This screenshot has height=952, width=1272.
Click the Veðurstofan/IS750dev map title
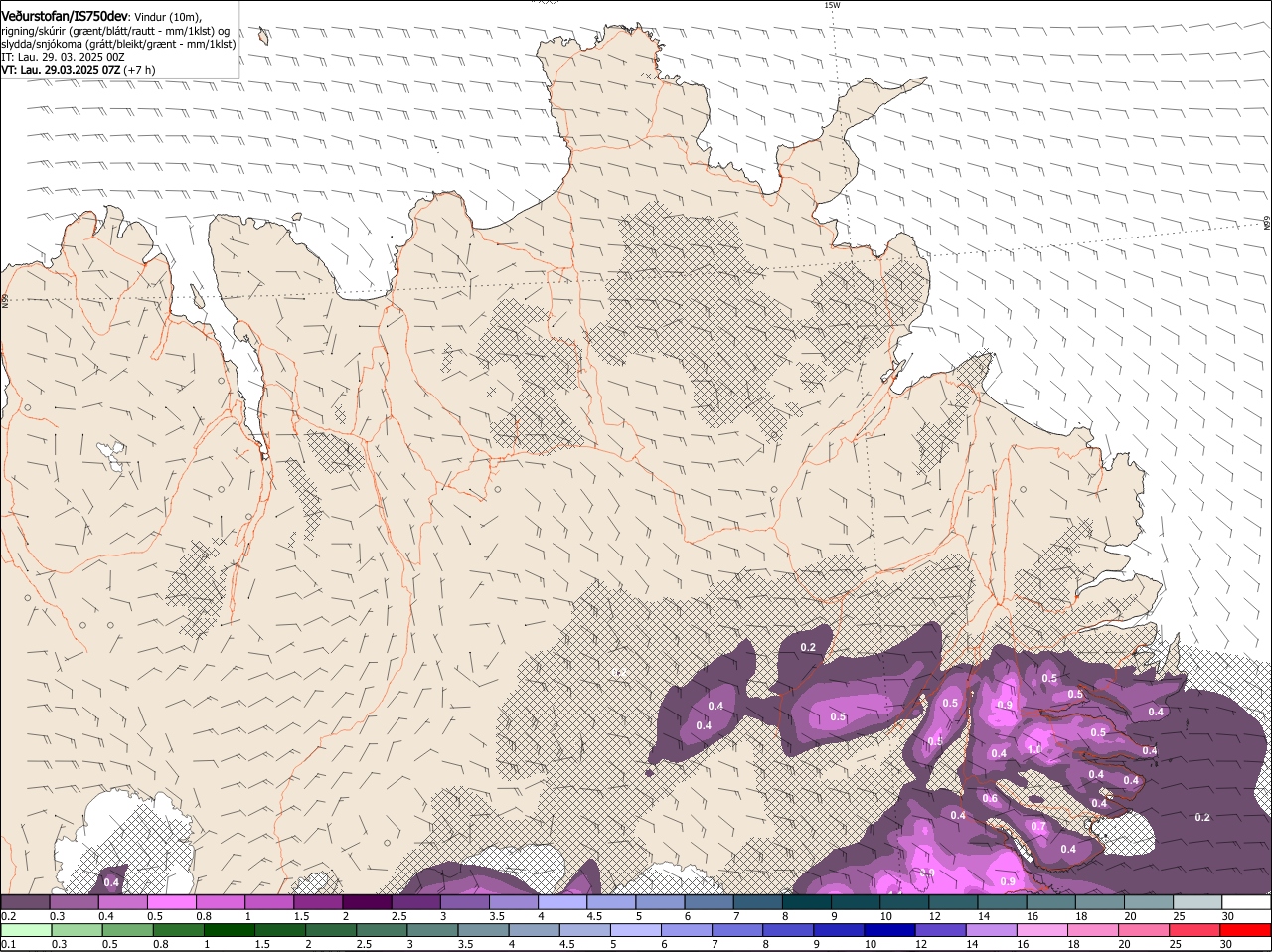click(x=66, y=16)
